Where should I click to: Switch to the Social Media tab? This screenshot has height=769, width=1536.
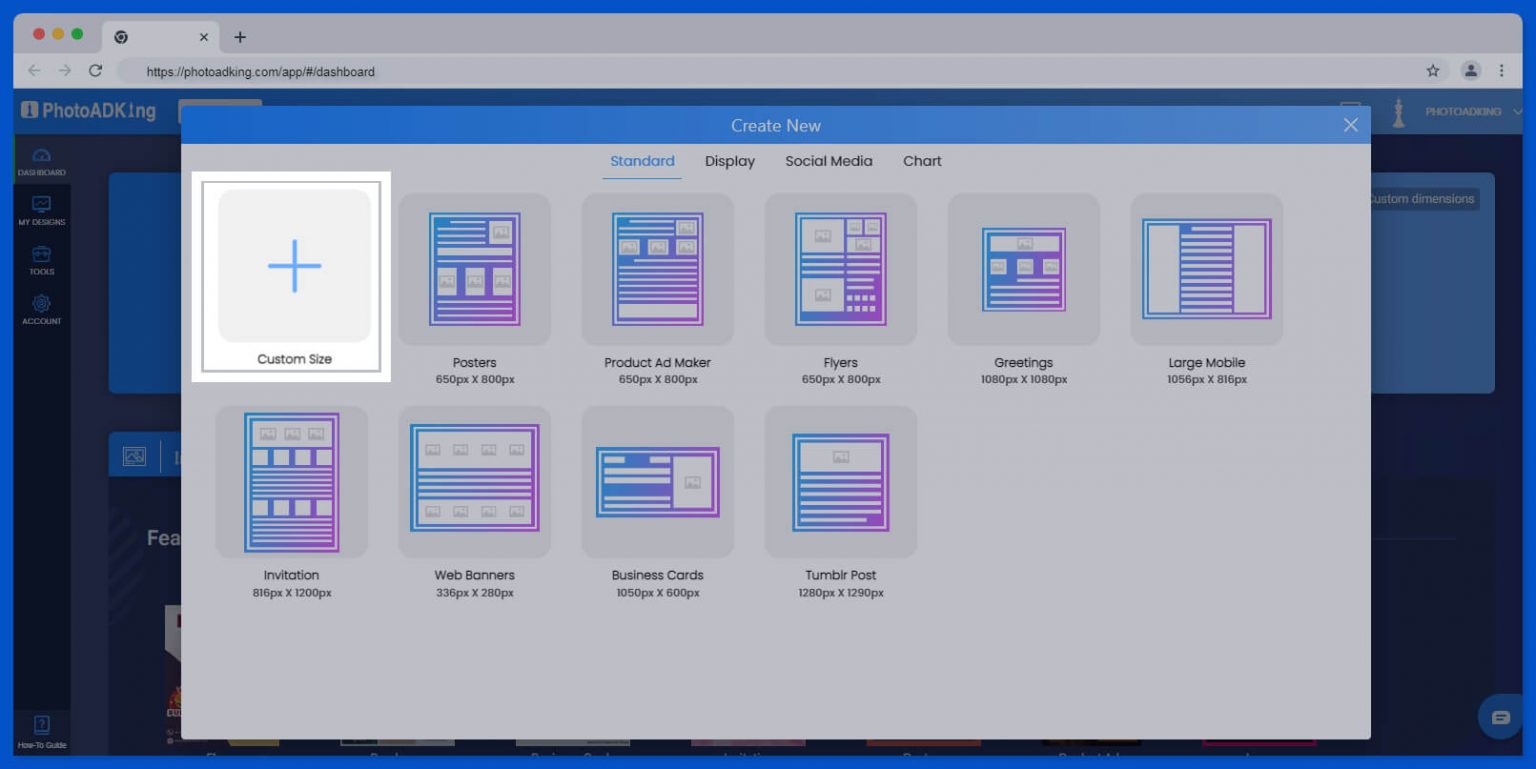click(x=828, y=161)
